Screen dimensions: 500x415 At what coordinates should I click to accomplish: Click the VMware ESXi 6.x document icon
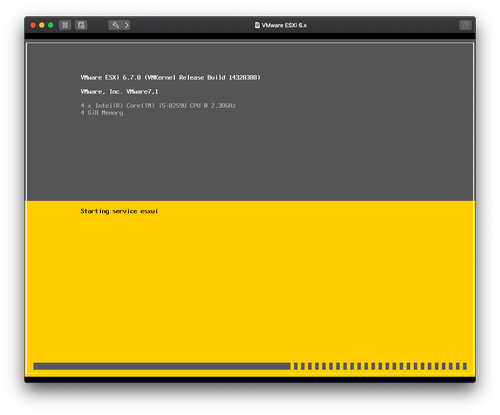point(257,25)
